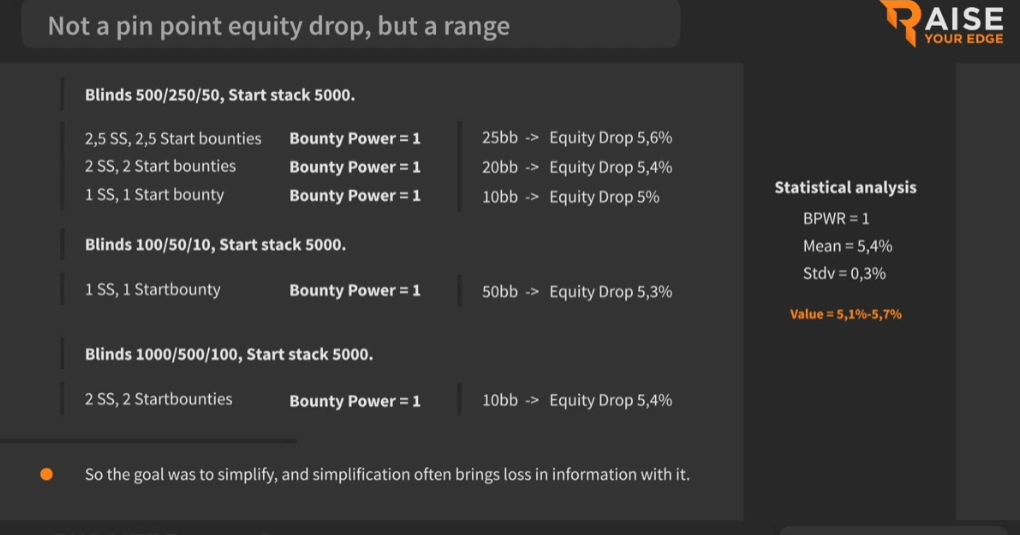
Task: Click '10bb -> Equity Drop 5%' text
Action: click(x=570, y=197)
